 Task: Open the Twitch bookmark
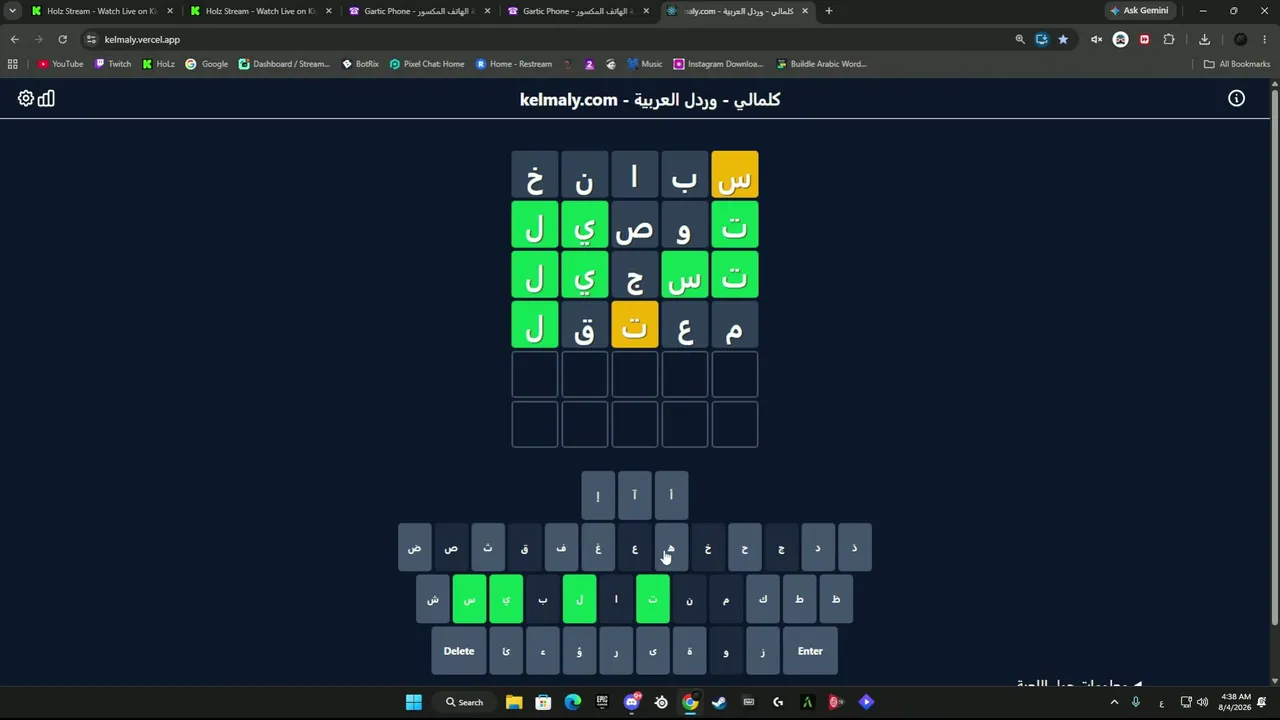[113, 64]
